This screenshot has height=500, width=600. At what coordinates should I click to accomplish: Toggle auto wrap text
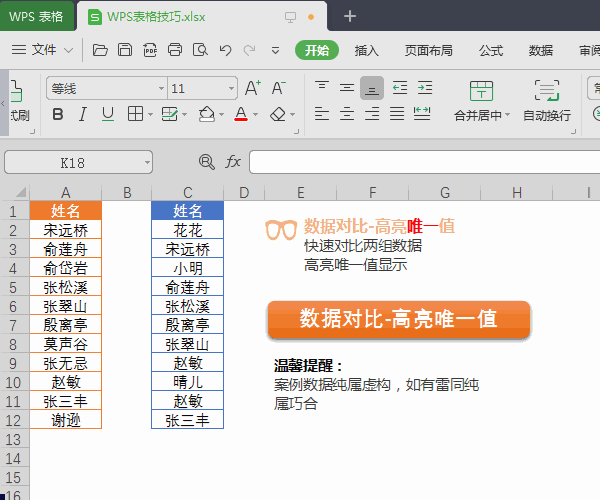pos(547,100)
